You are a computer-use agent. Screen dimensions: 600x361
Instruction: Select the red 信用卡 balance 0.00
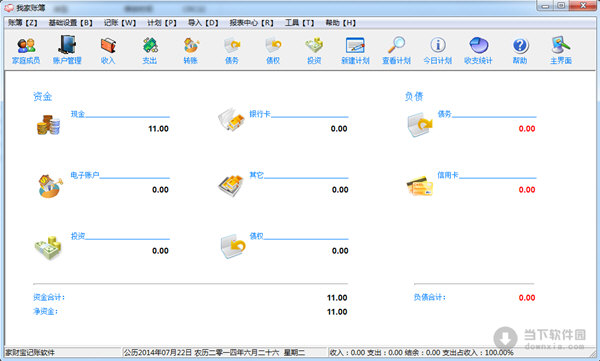coord(527,190)
